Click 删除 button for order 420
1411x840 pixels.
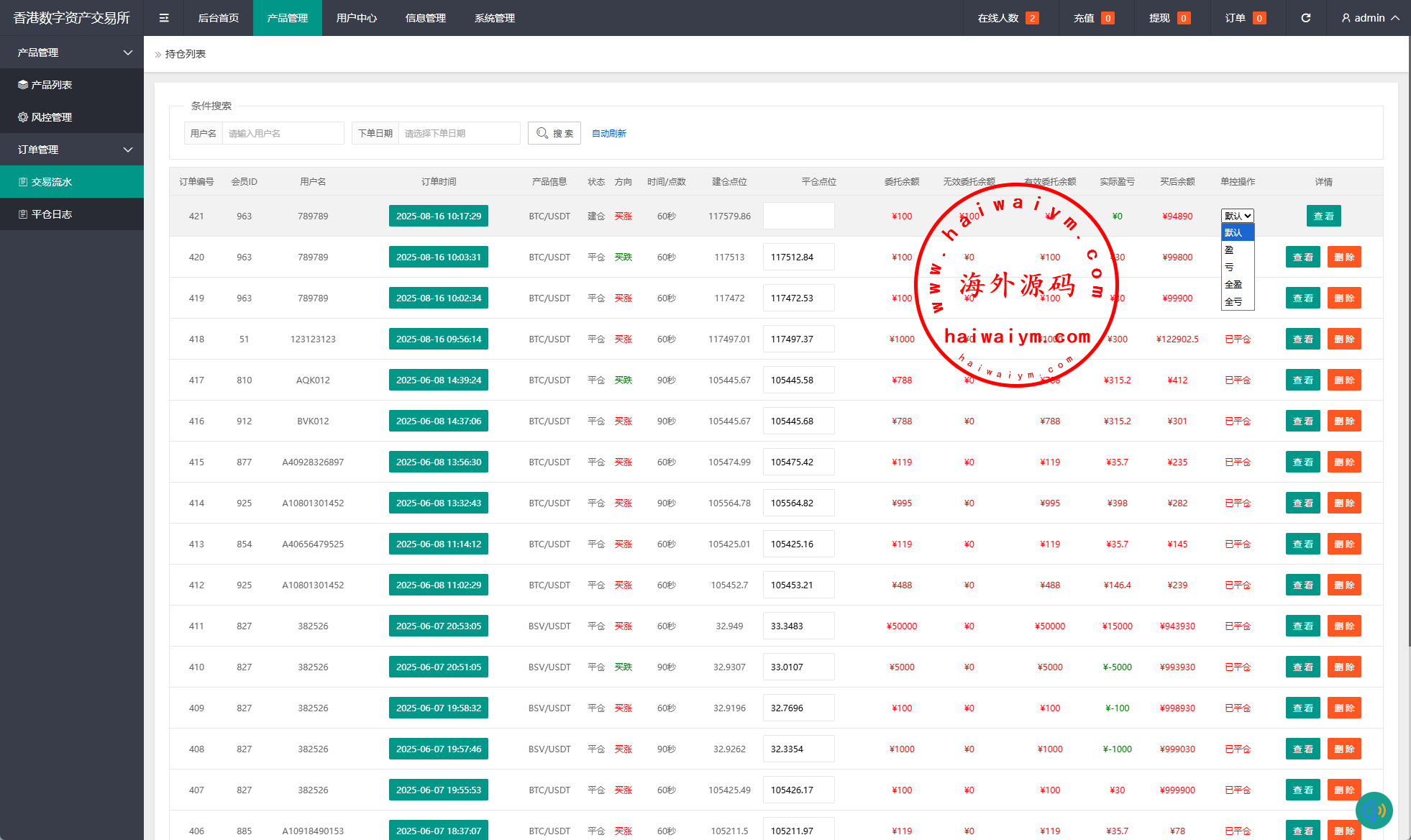[x=1343, y=257]
